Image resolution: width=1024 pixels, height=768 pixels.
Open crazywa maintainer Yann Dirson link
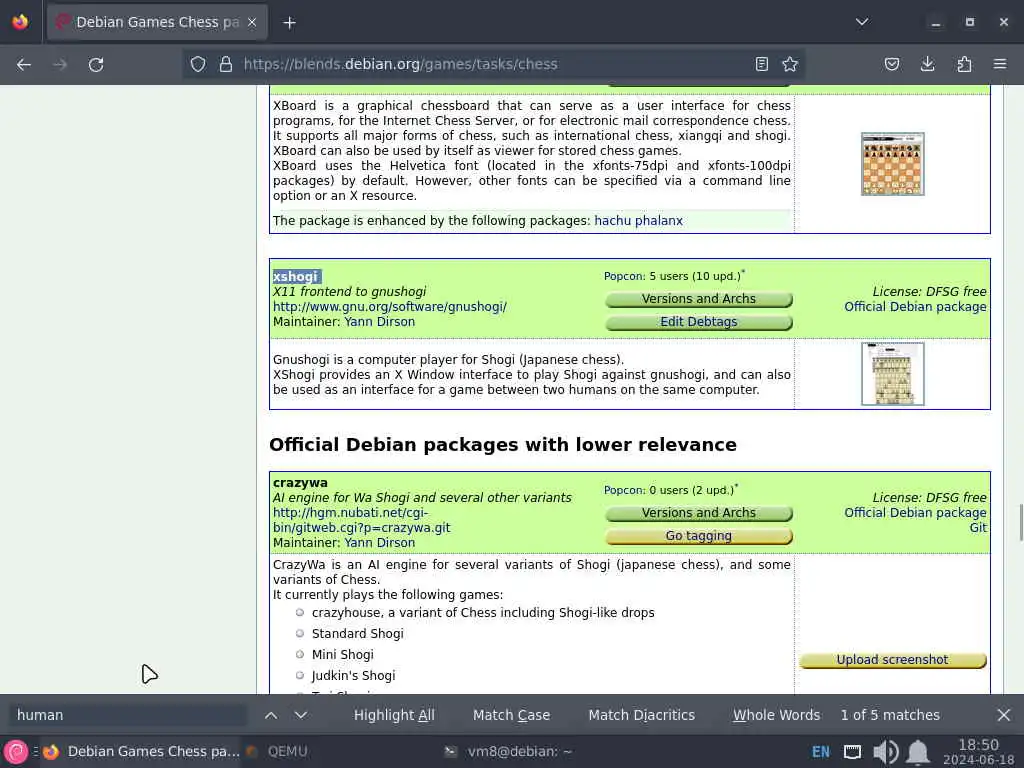(x=379, y=543)
